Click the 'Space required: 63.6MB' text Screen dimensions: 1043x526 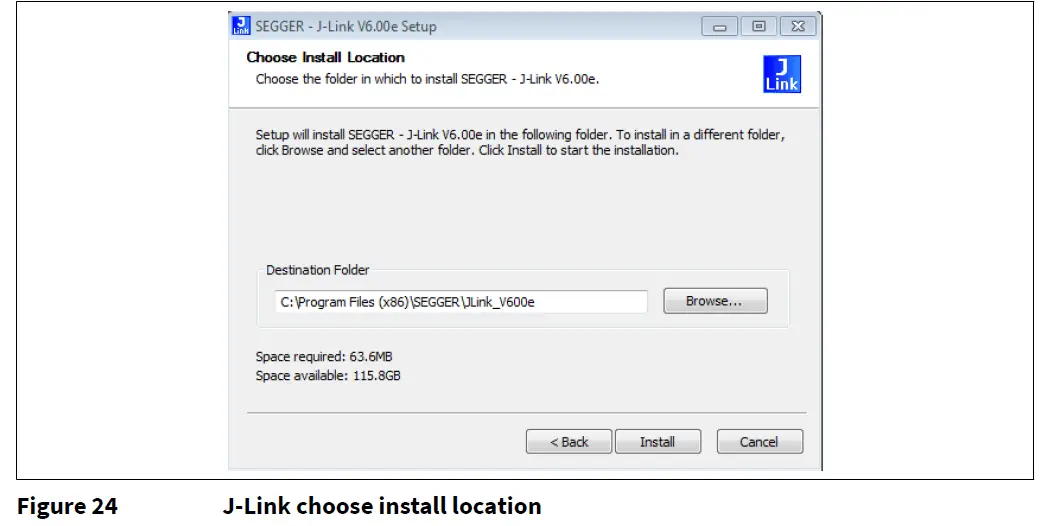tap(324, 356)
